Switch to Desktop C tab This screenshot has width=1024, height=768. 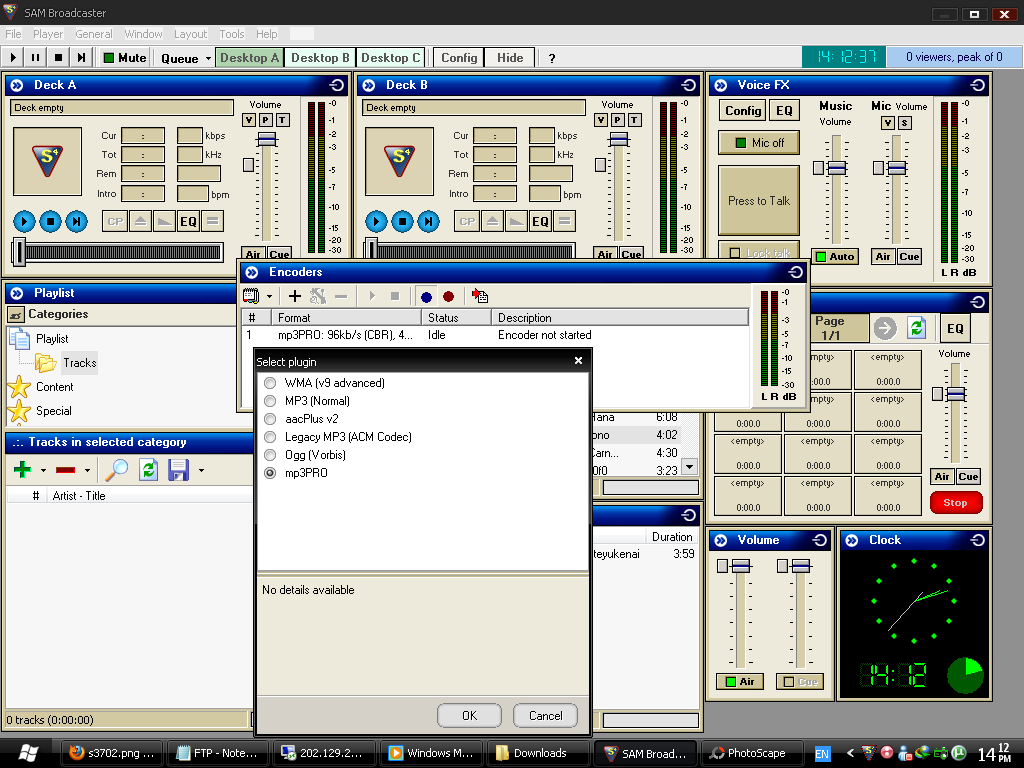coord(391,57)
